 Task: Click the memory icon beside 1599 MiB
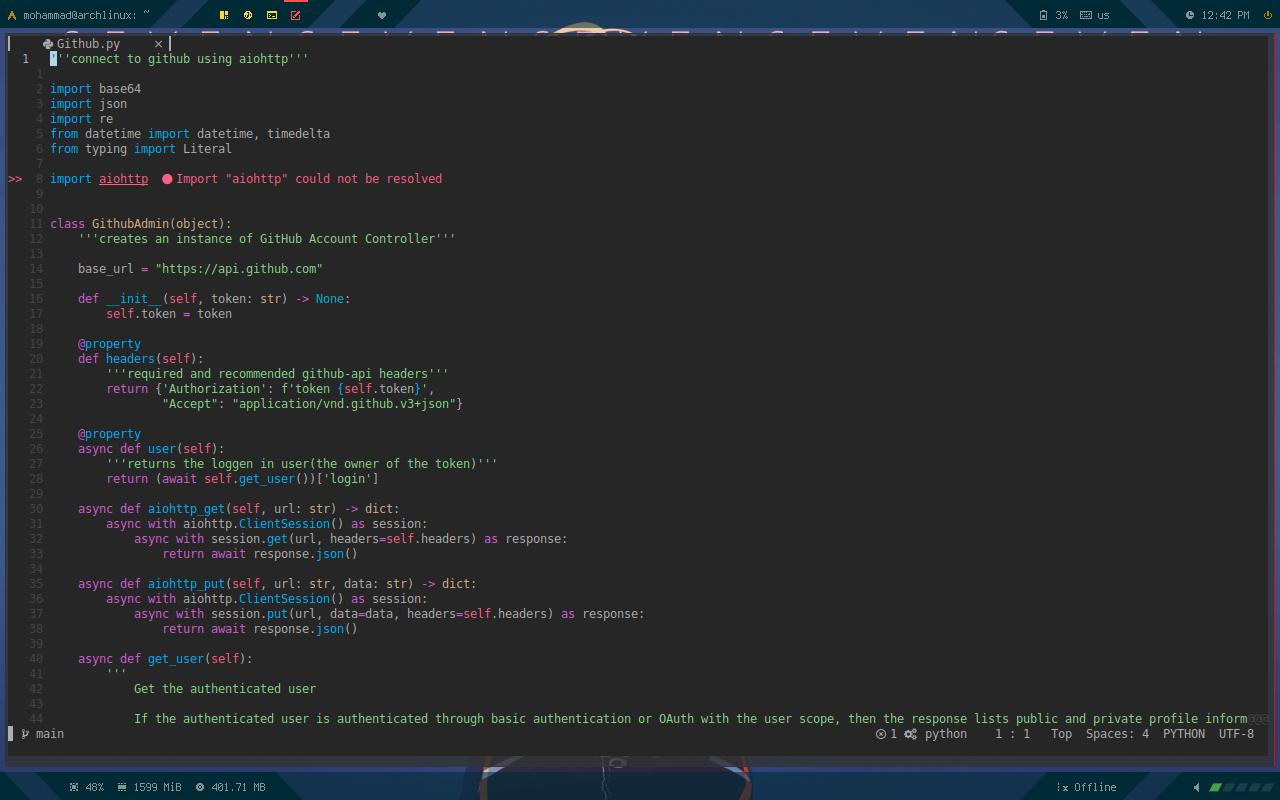[122, 787]
